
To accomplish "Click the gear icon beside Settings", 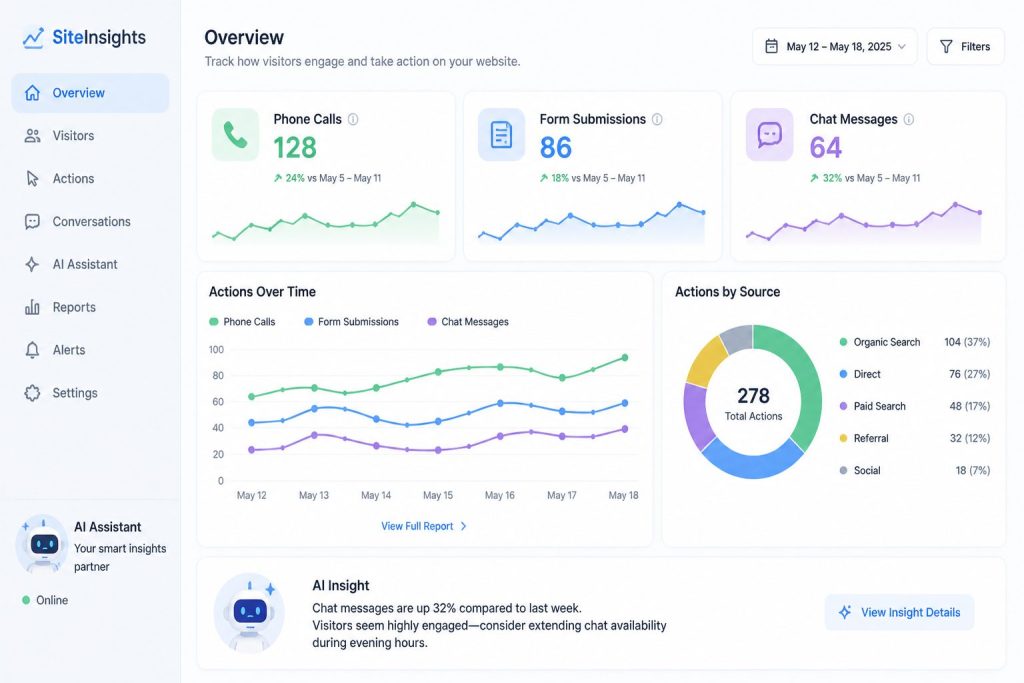I will [32, 392].
